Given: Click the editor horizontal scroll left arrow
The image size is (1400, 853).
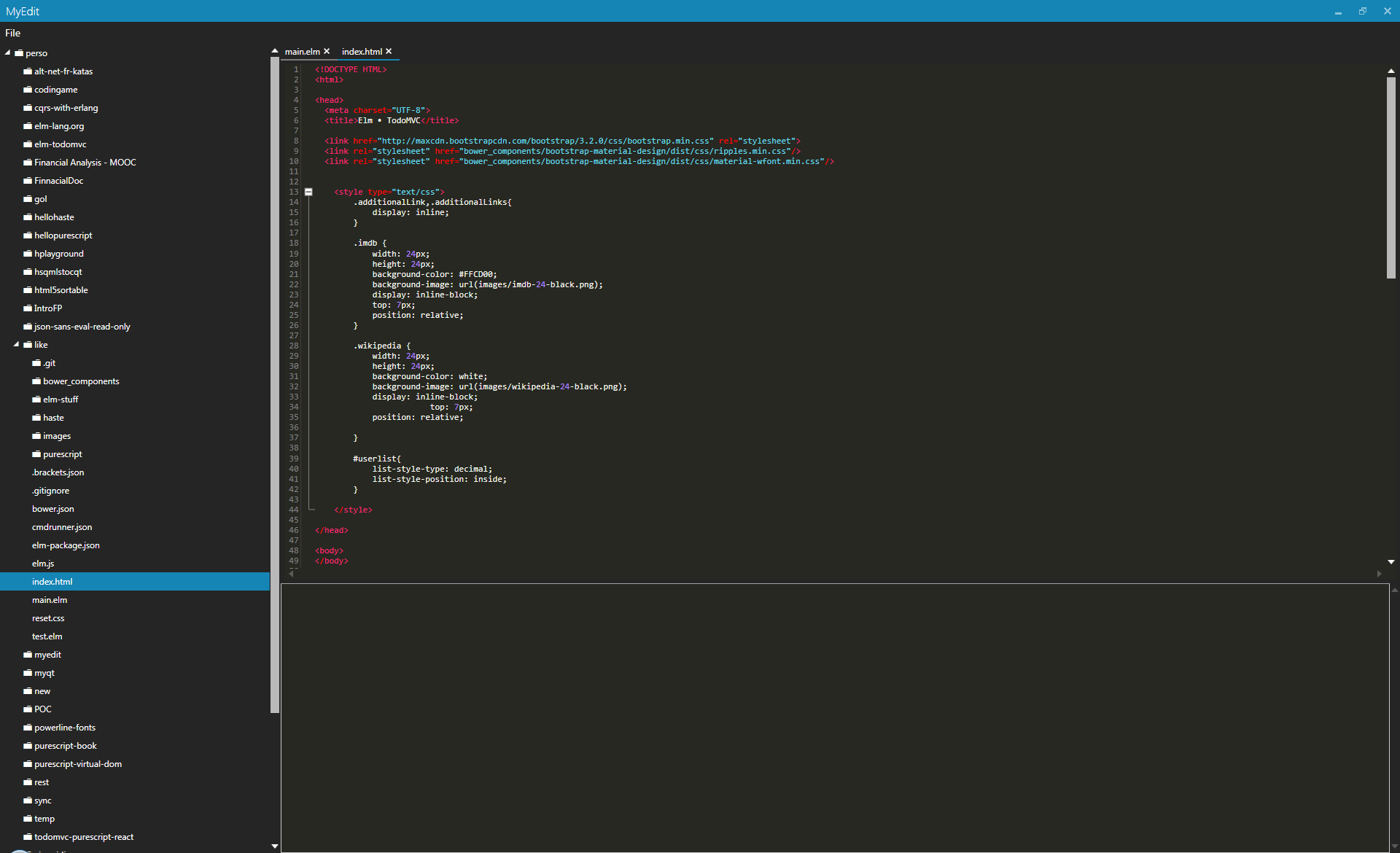Looking at the screenshot, I should [x=291, y=574].
